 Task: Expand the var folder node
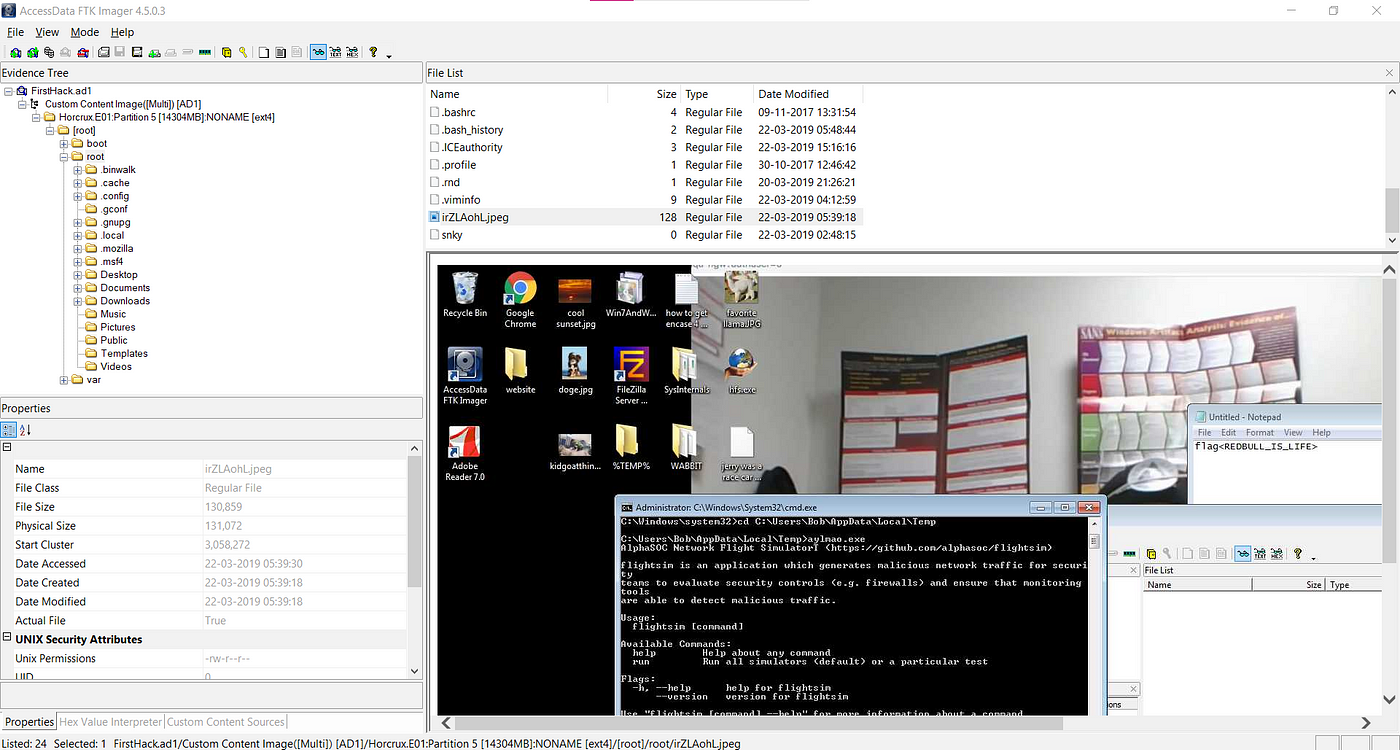[x=64, y=380]
